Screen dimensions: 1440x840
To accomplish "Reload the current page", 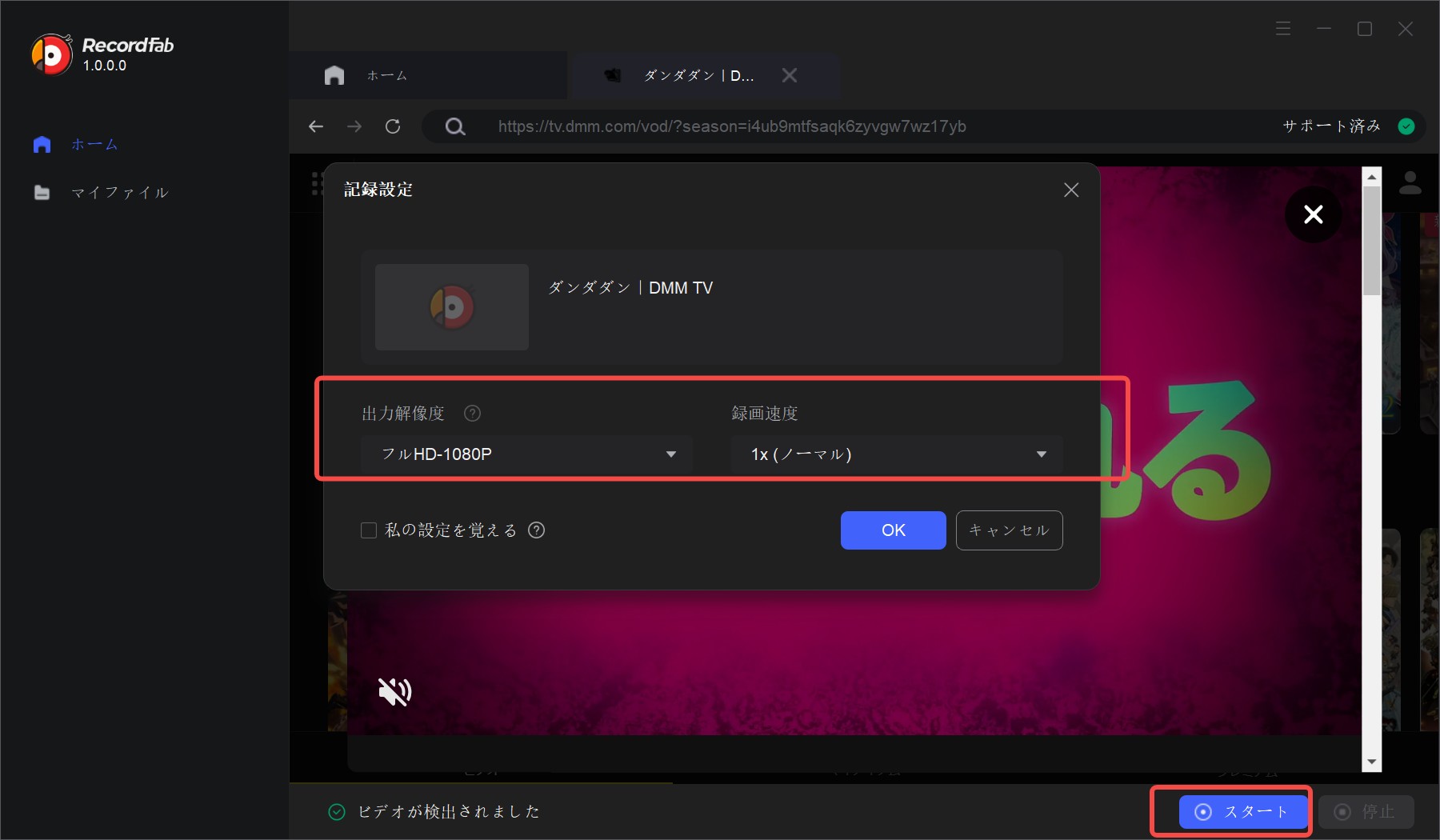I will tap(393, 126).
